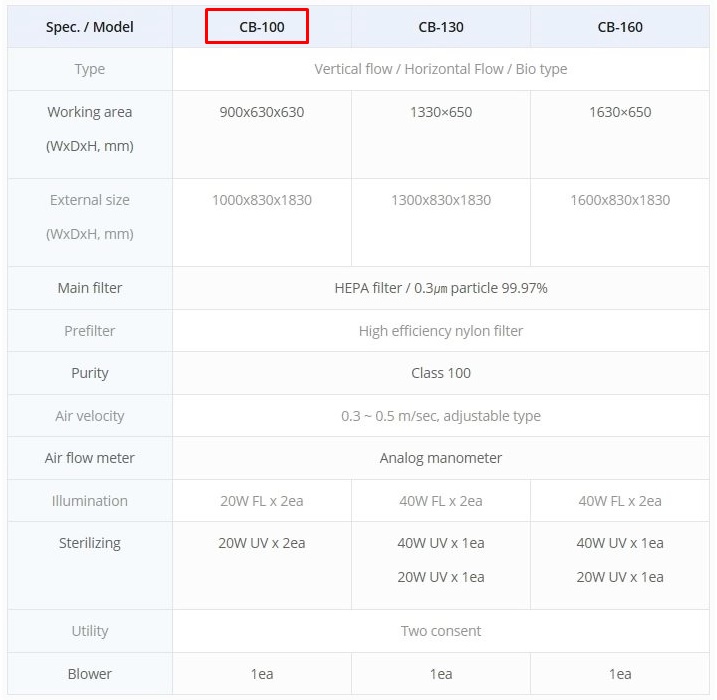Click the 900x630x630 working area value
Screen dimensions: 717x700
pyautogui.click(x=261, y=112)
